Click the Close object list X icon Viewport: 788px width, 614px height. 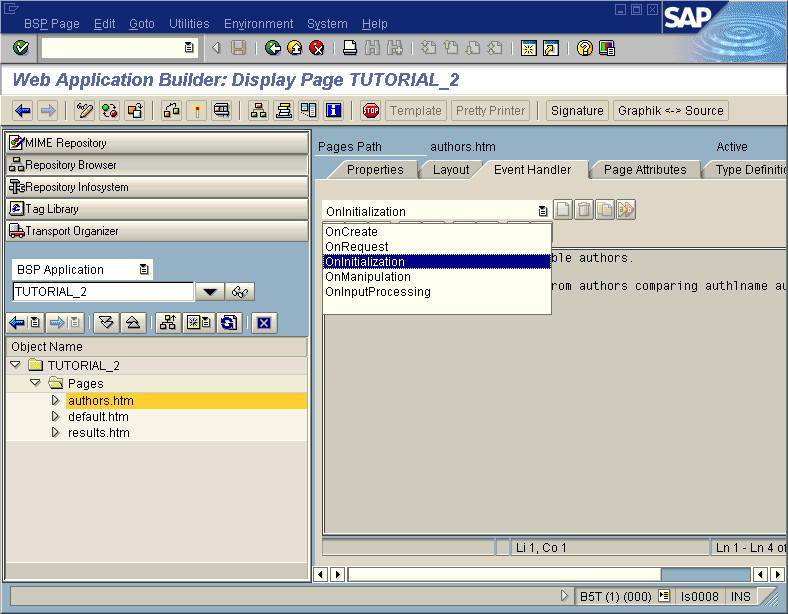[264, 323]
